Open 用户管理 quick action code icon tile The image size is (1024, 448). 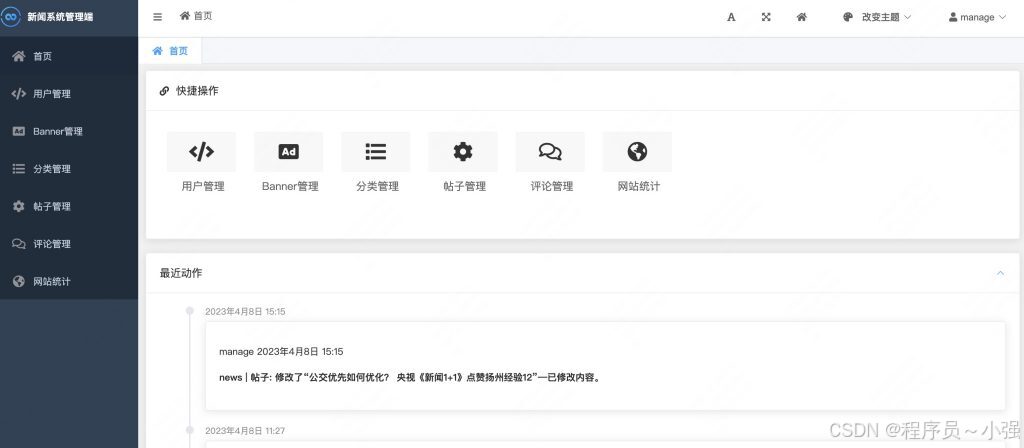201,152
